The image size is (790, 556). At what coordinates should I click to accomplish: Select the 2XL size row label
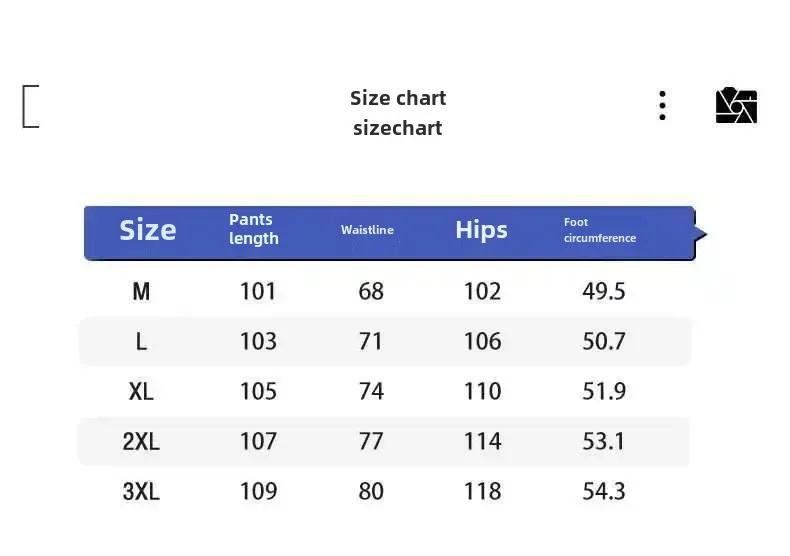point(141,442)
